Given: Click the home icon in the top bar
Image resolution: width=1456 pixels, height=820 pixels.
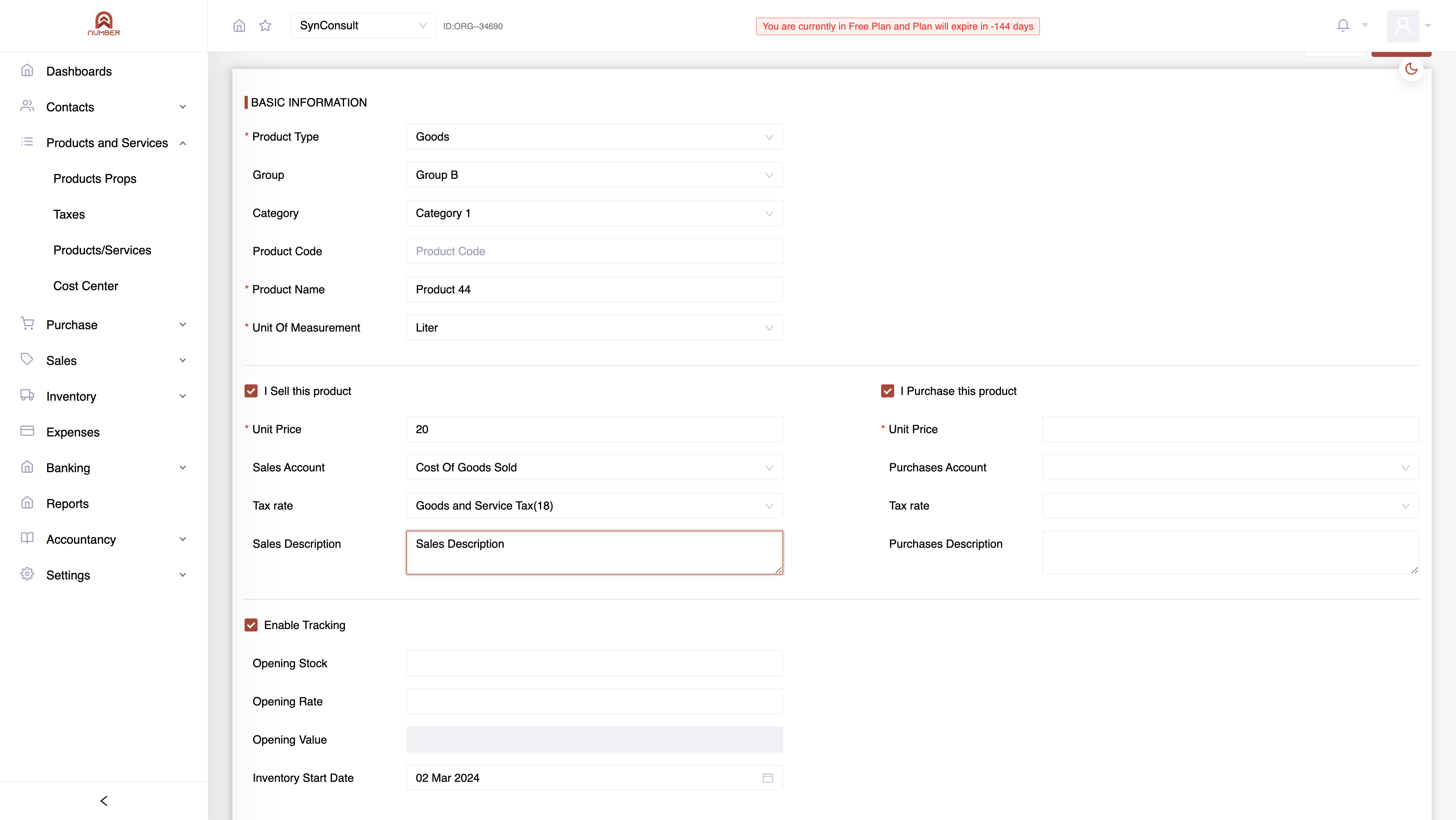Looking at the screenshot, I should click(x=239, y=26).
